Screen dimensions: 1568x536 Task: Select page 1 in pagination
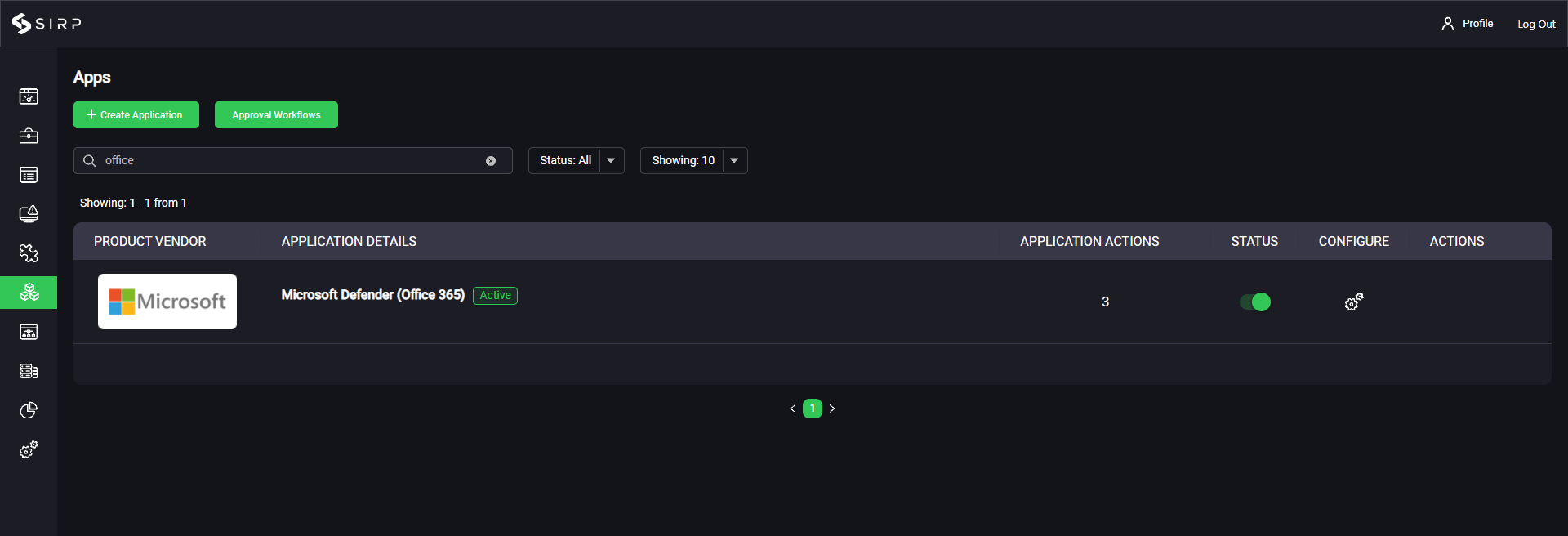click(x=813, y=409)
